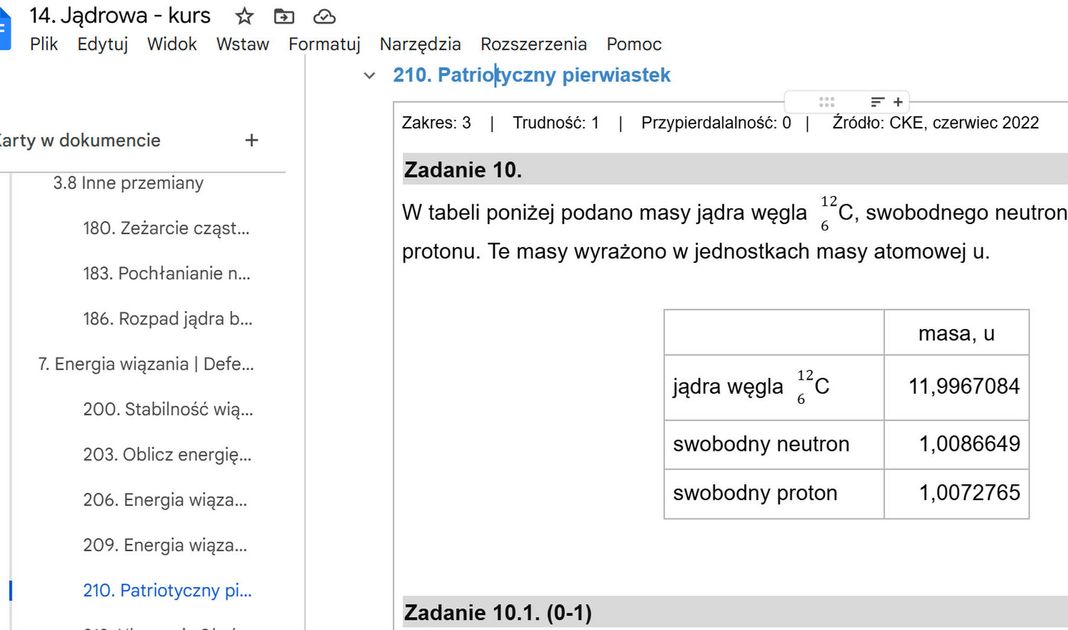
Task: Open the Formatuj menu
Action: [x=324, y=44]
